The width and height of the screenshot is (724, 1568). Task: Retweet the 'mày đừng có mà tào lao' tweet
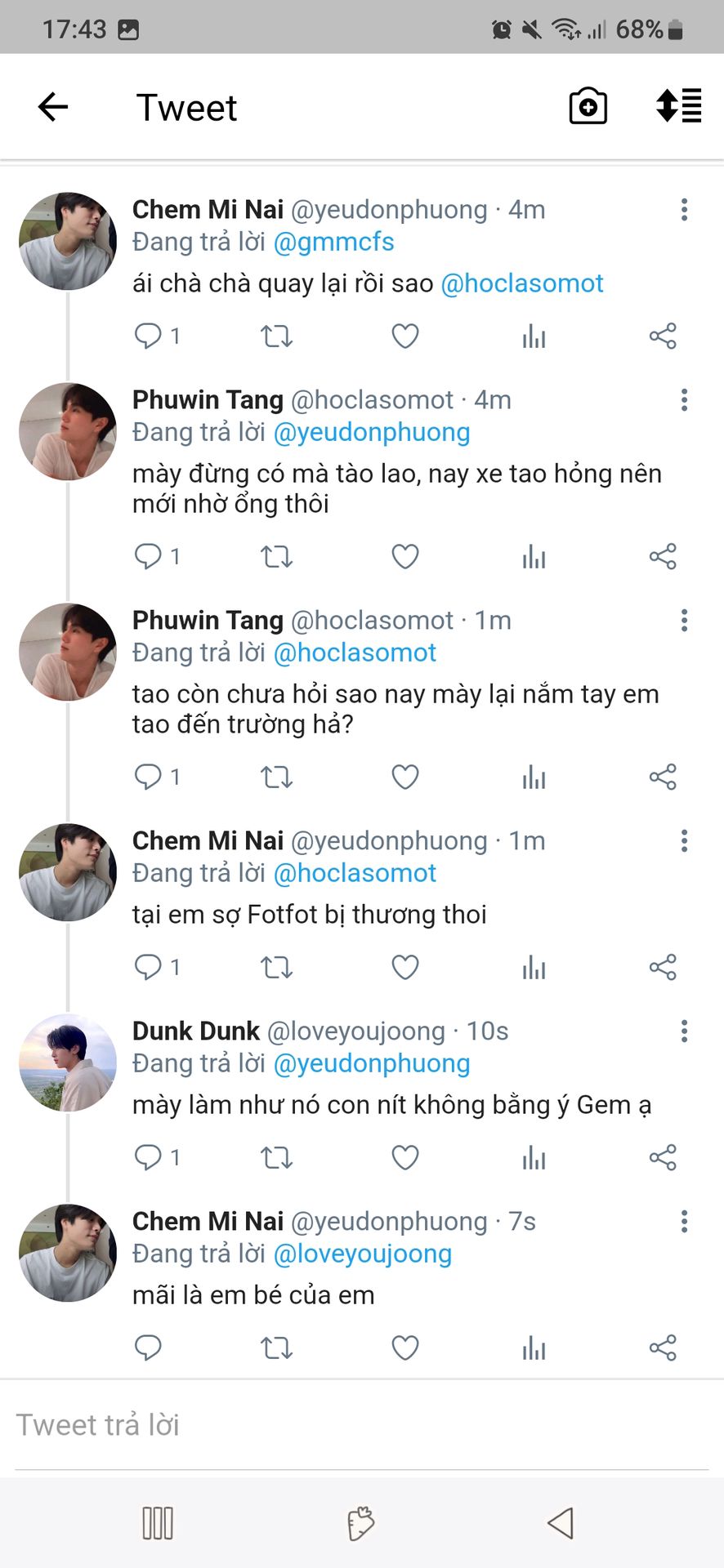pos(276,557)
